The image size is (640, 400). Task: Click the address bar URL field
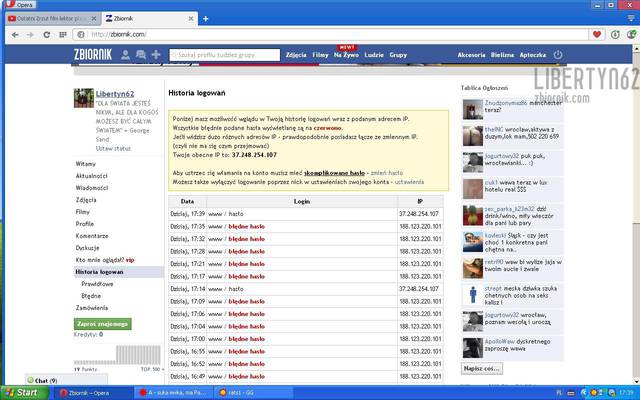click(x=331, y=35)
